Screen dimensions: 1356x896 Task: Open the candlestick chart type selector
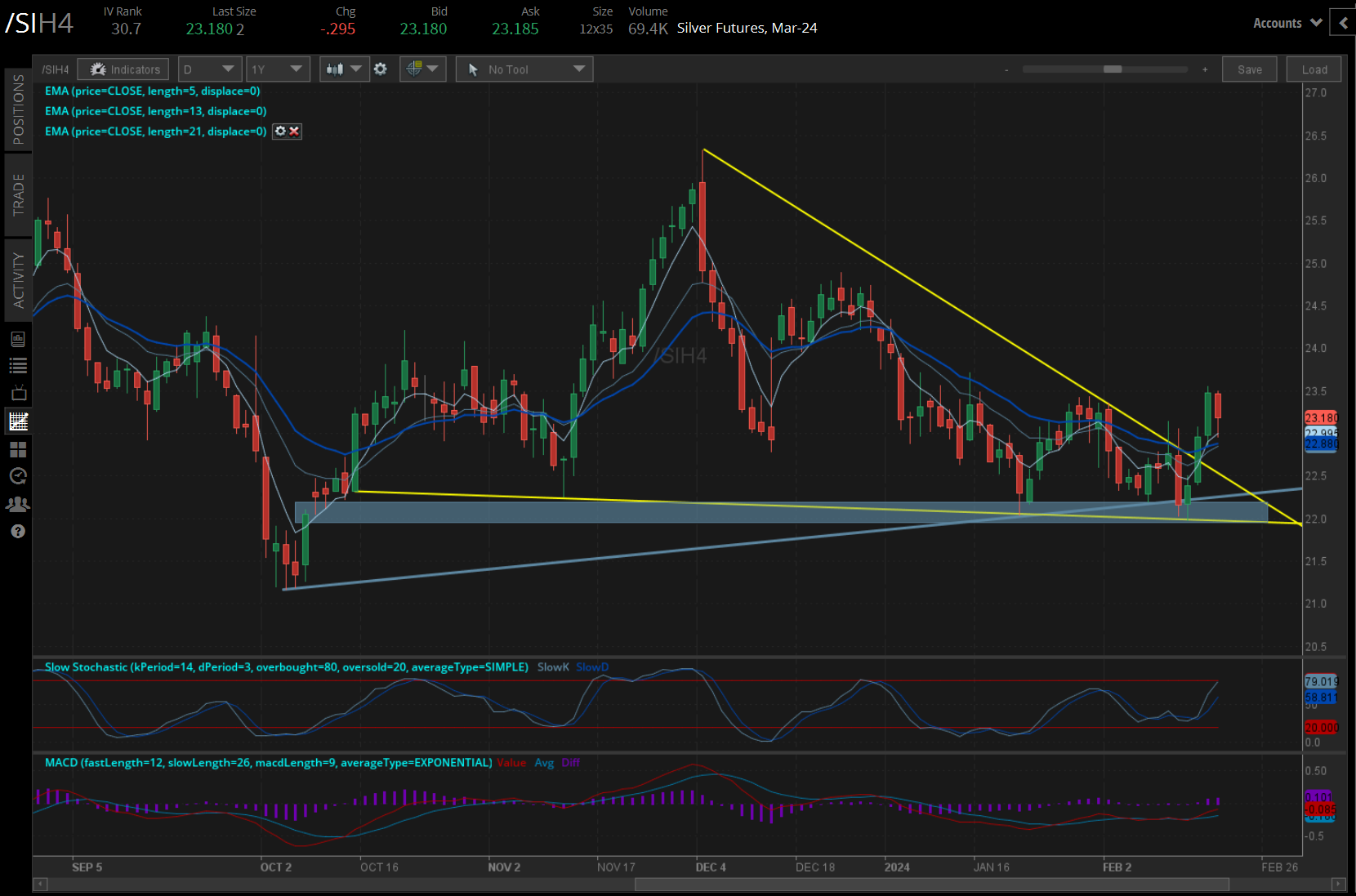pyautogui.click(x=343, y=69)
